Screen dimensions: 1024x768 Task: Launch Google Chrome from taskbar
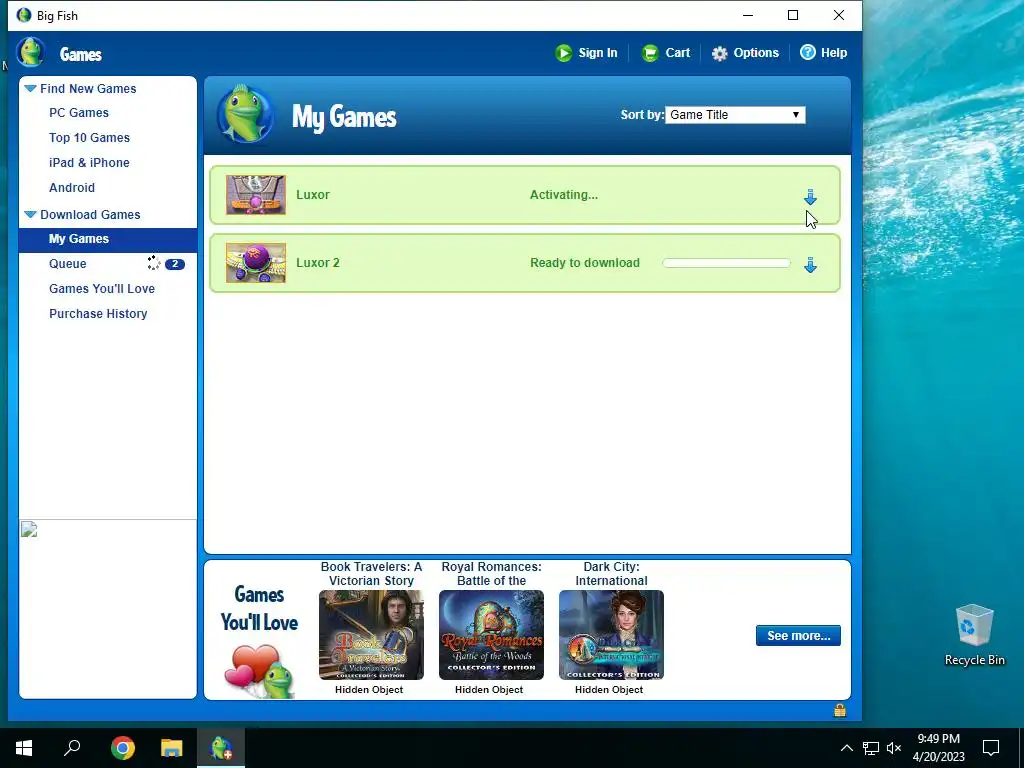tap(123, 748)
